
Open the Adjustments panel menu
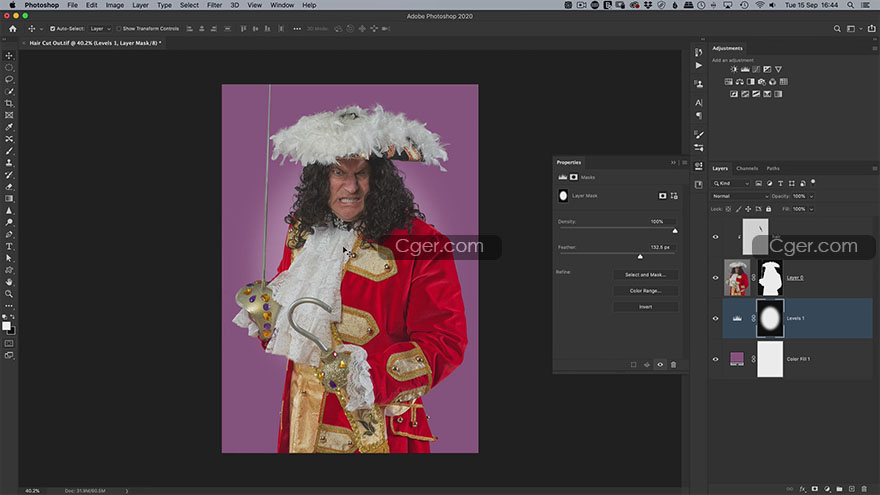pyautogui.click(x=874, y=48)
